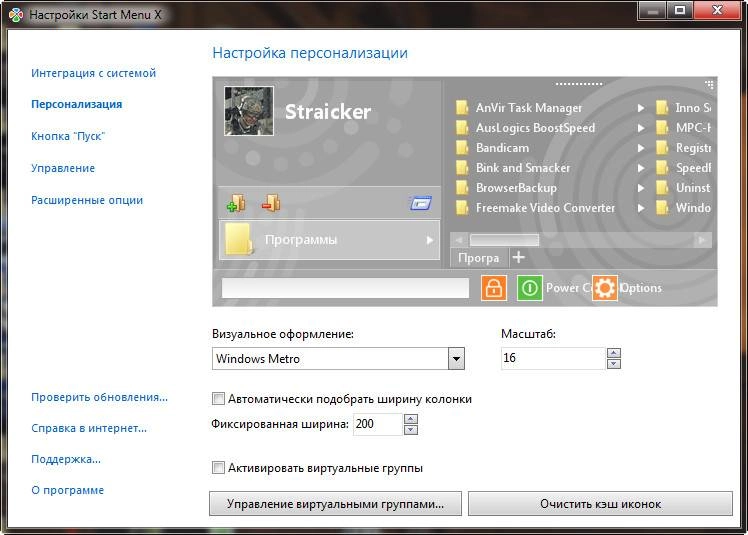The height and width of the screenshot is (535, 748).
Task: Increase the Масштаб value with up arrow
Action: tap(613, 353)
